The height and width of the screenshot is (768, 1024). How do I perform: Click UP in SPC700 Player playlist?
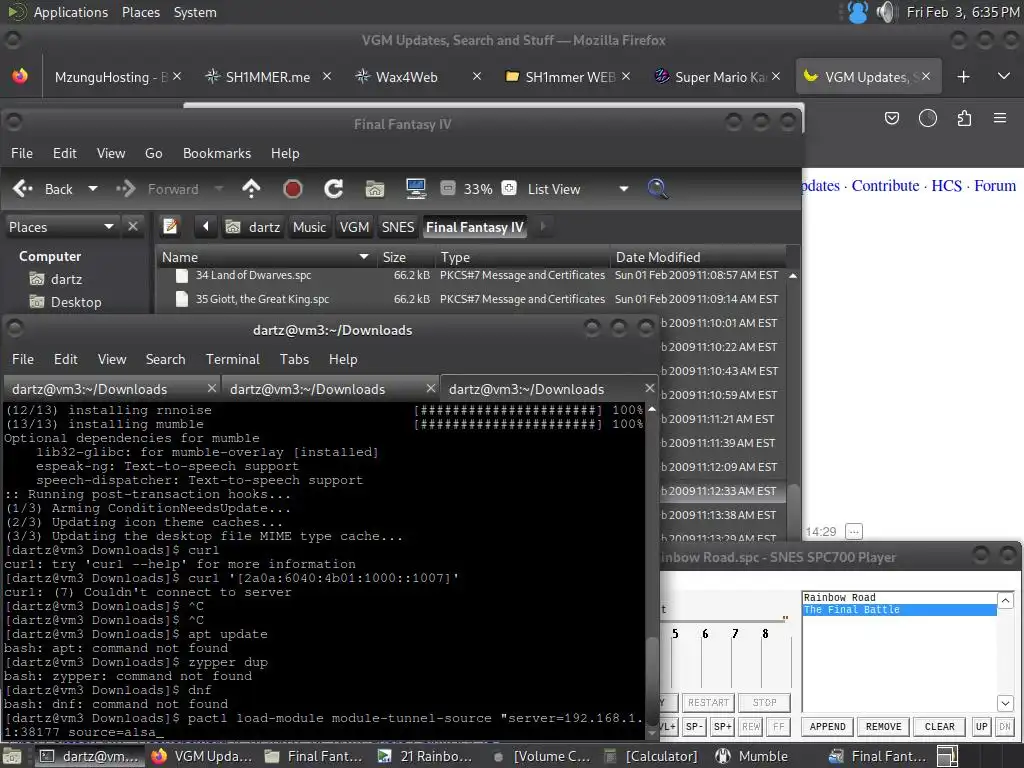point(982,726)
